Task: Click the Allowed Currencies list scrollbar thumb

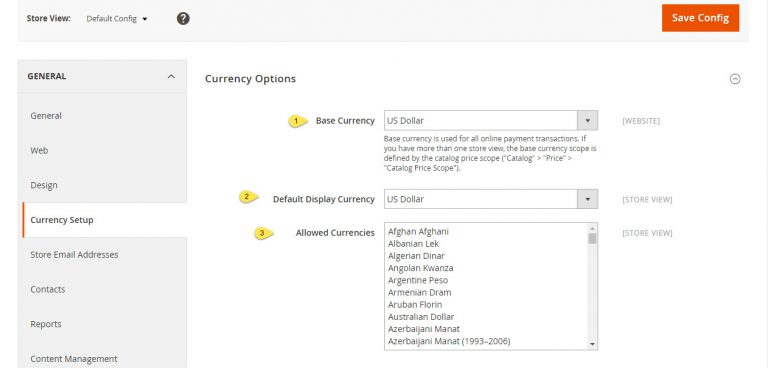Action: coord(592,239)
